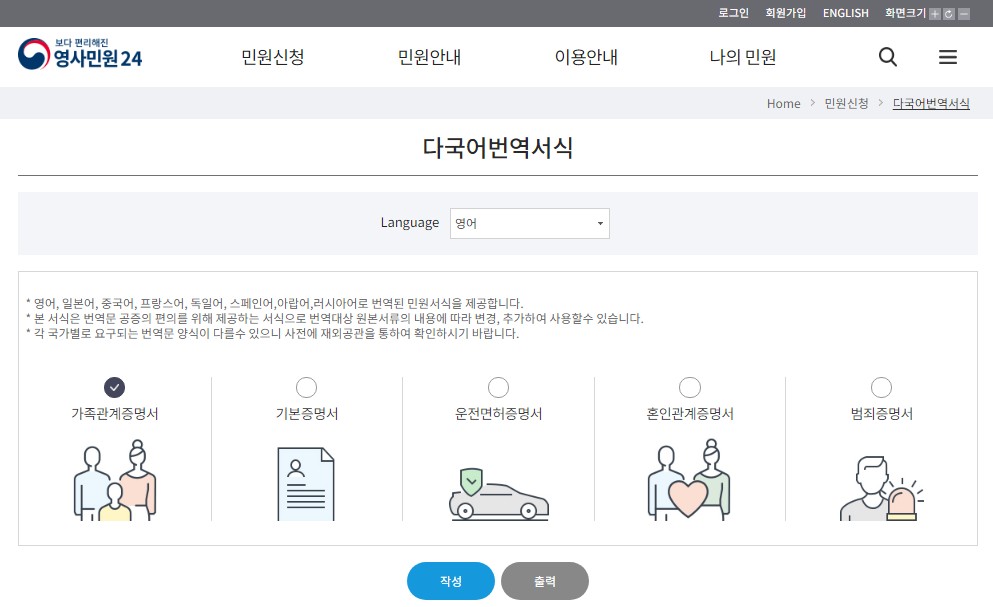This screenshot has height=607, width=993.
Task: Open the Language dropdown showing 영어
Action: click(529, 223)
